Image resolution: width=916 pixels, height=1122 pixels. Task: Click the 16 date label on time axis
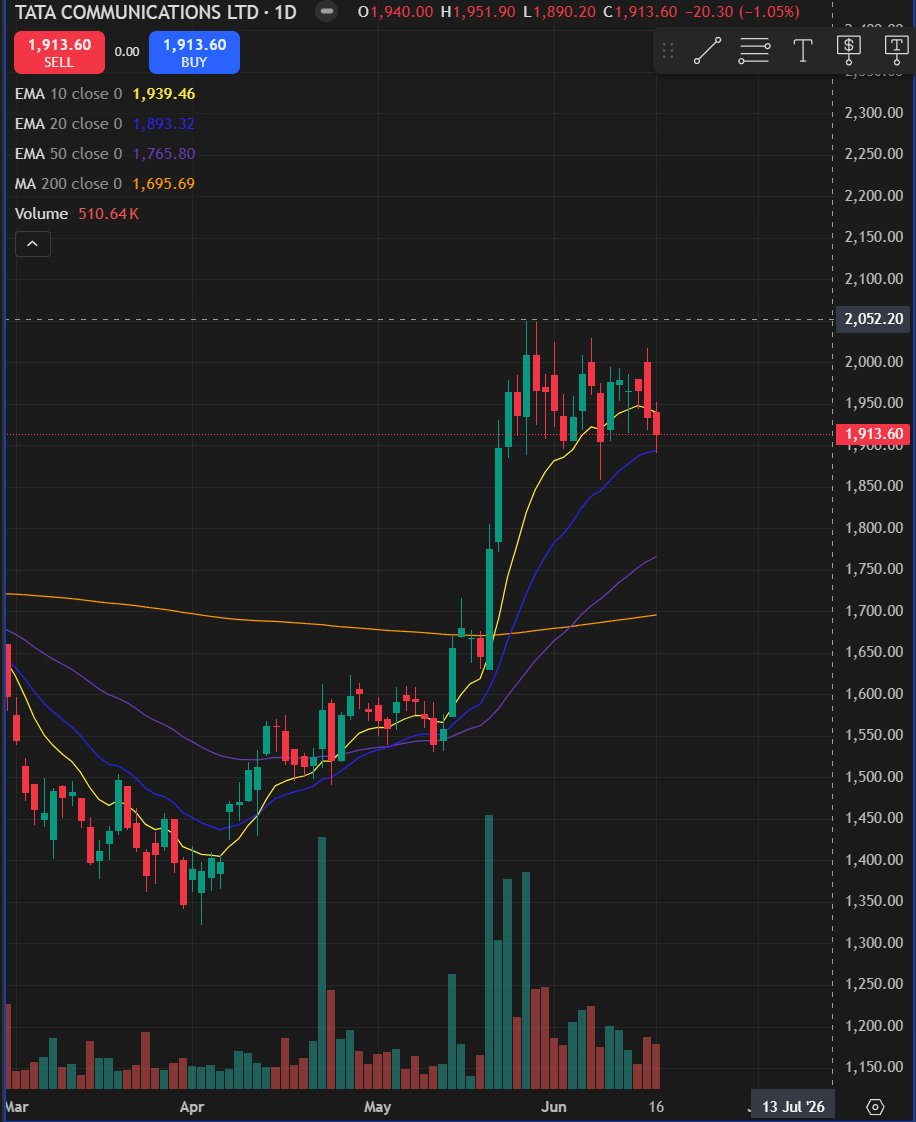656,1106
